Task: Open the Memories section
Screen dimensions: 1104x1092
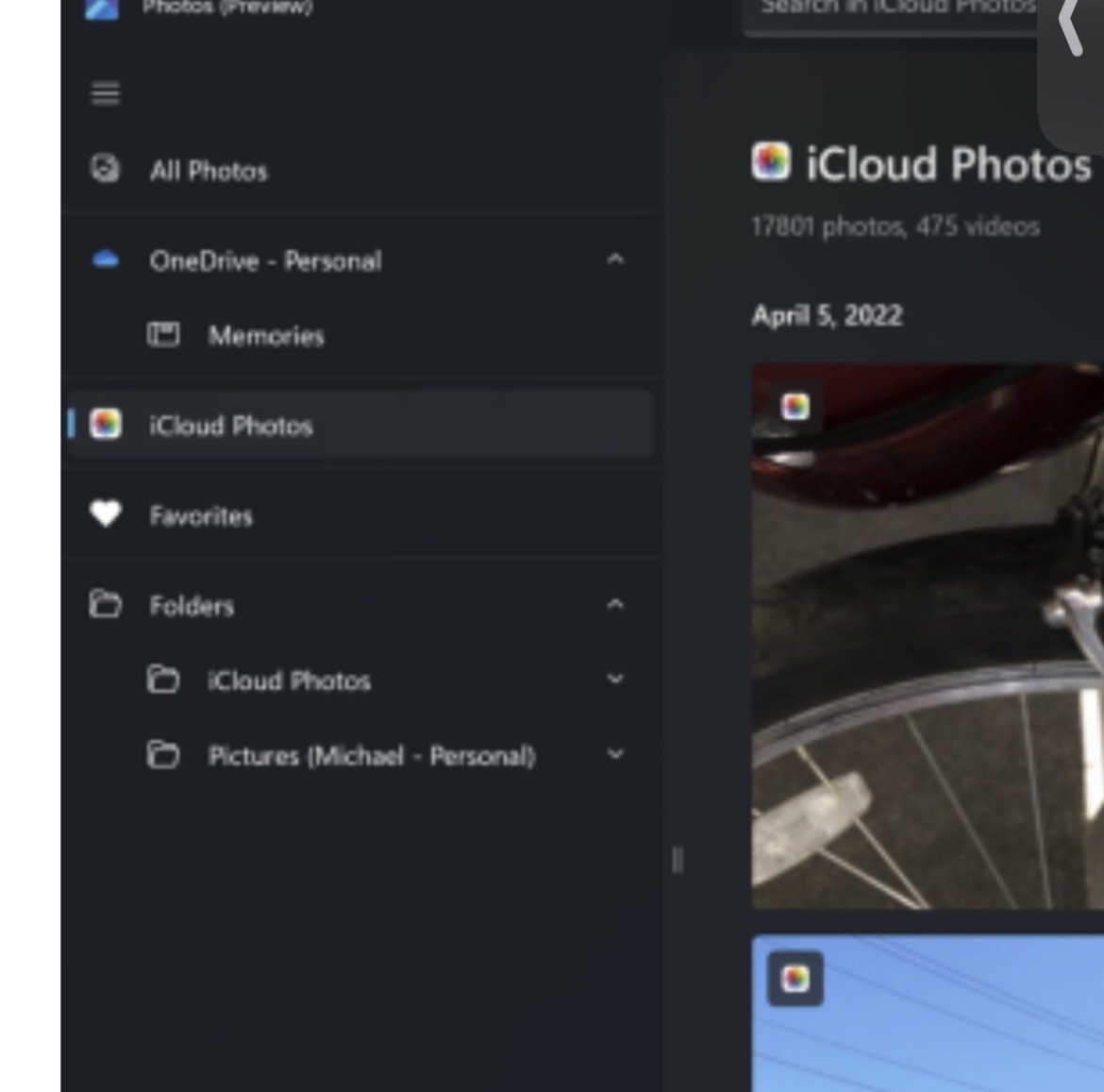Action: point(266,336)
